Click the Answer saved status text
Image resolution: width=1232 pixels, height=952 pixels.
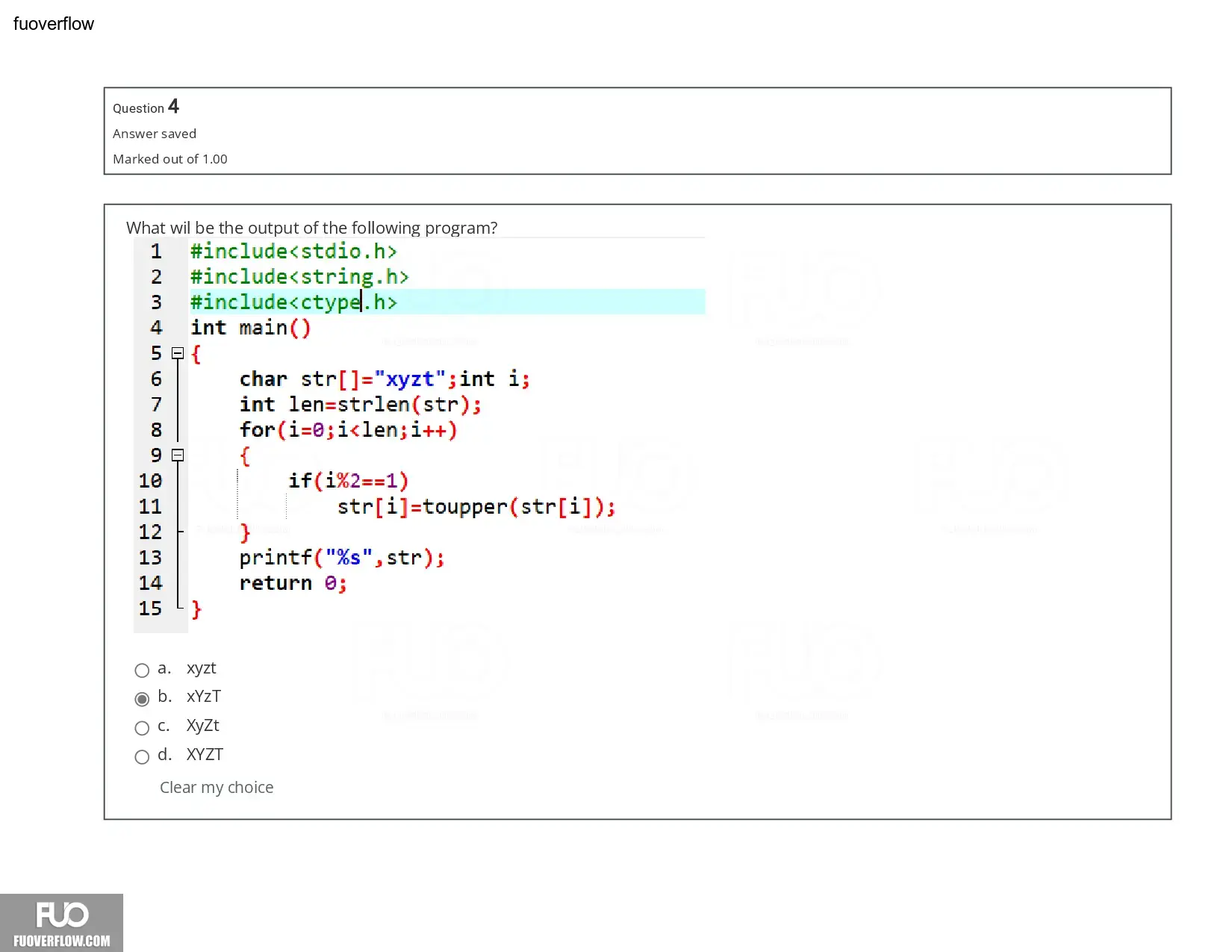pos(155,134)
